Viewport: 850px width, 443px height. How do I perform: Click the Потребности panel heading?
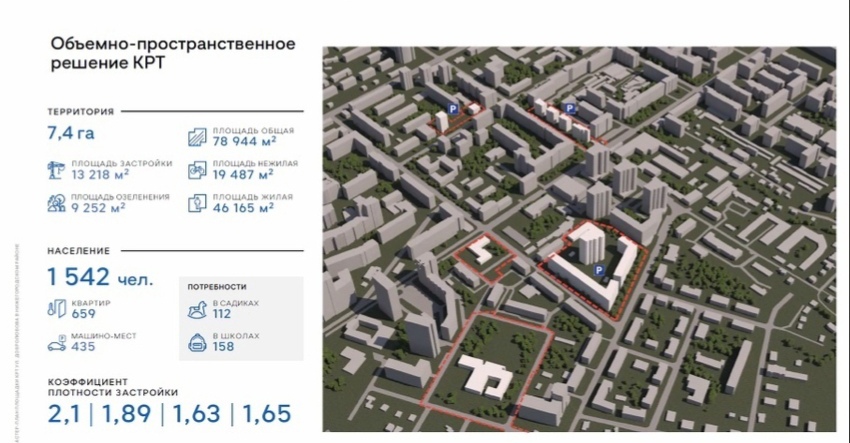click(x=216, y=286)
